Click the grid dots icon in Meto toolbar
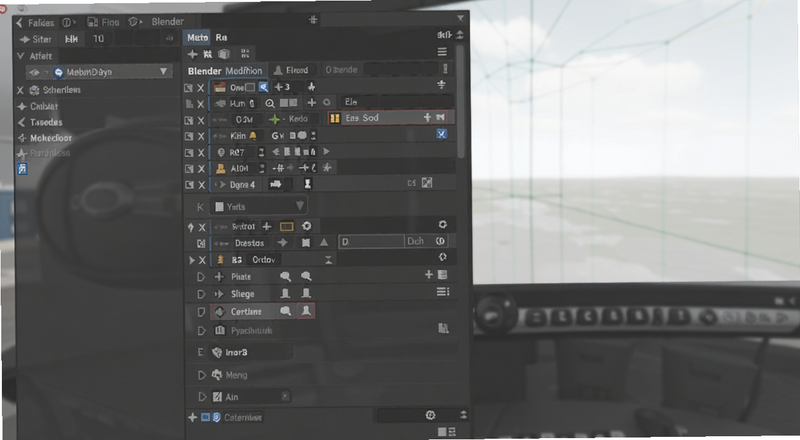 click(x=245, y=54)
